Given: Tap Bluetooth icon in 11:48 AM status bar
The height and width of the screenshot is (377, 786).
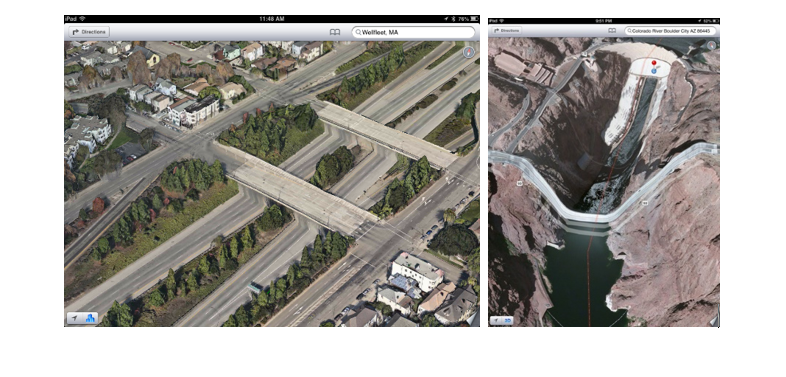Looking at the screenshot, I should coord(453,19).
